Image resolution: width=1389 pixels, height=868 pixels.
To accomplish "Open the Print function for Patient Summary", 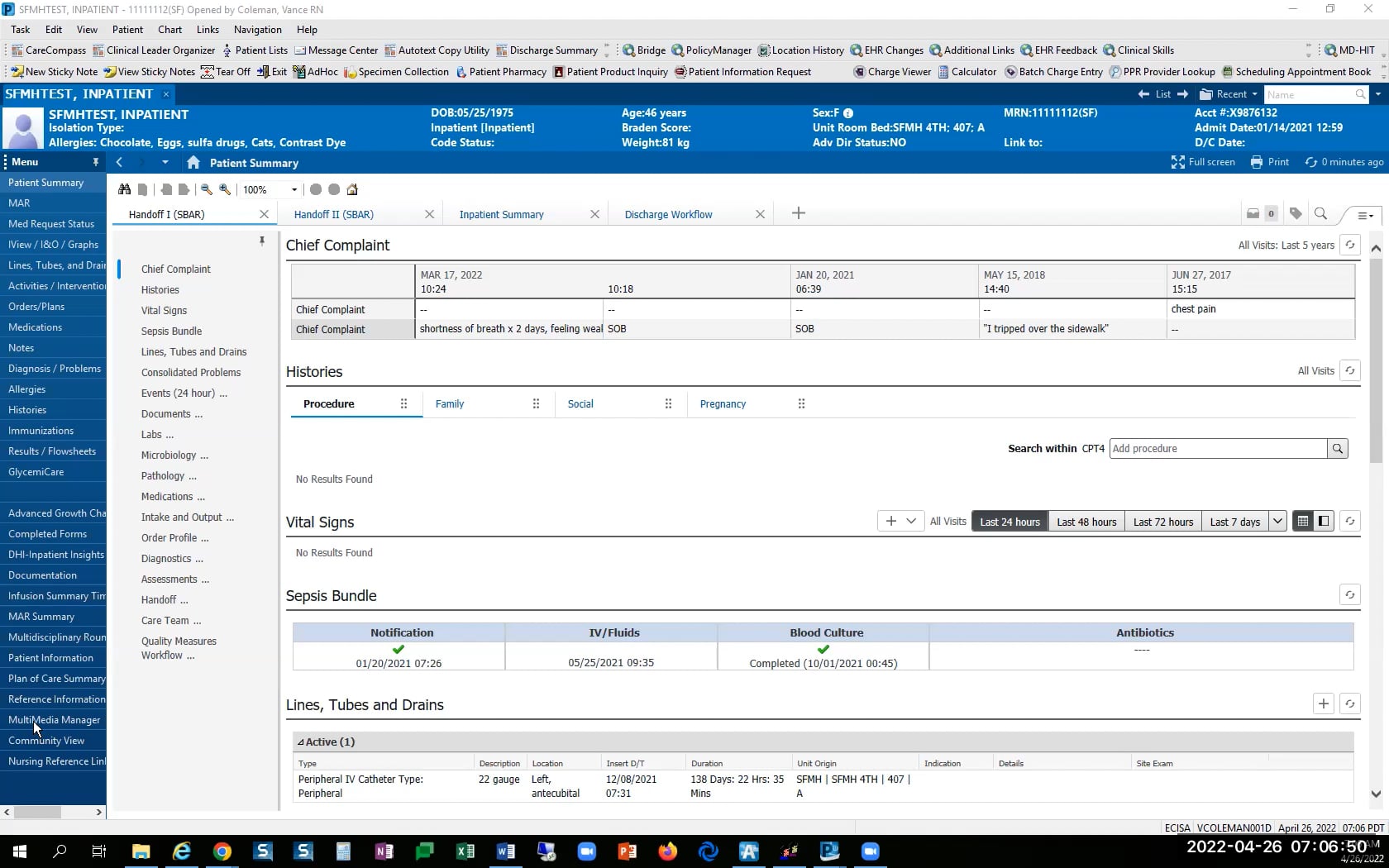I will click(x=1270, y=163).
